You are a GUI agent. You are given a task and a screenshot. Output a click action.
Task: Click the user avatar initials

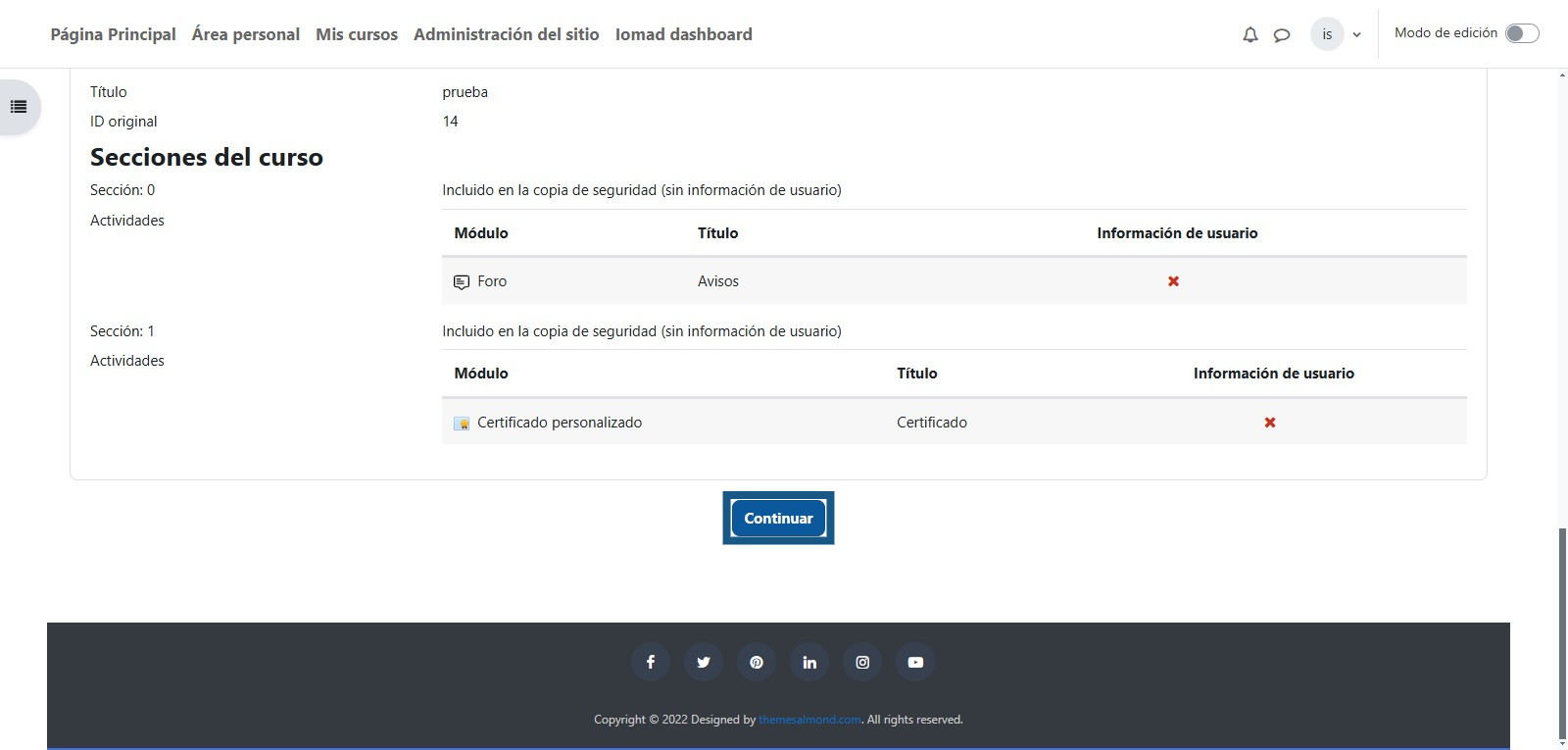[1327, 34]
